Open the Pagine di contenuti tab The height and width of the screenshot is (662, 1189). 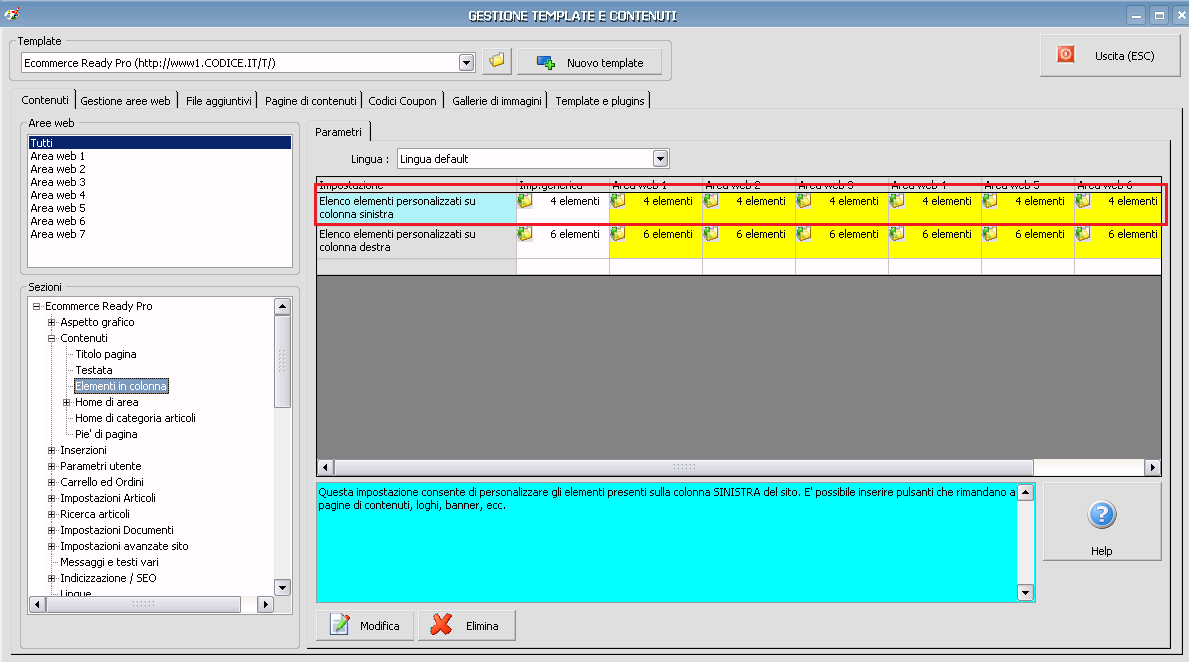310,101
